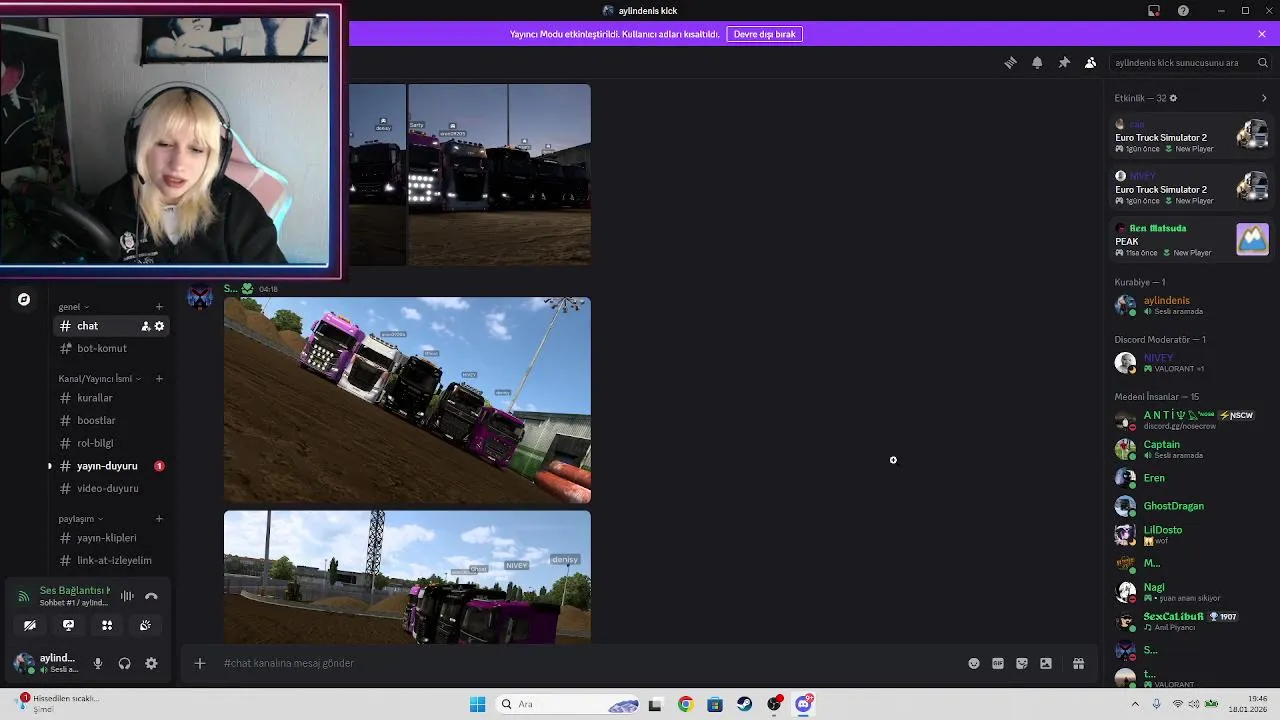Screen dimensions: 1280x720
Task: Collapse the Kanal/Yayıncı İsmi category
Action: point(99,379)
